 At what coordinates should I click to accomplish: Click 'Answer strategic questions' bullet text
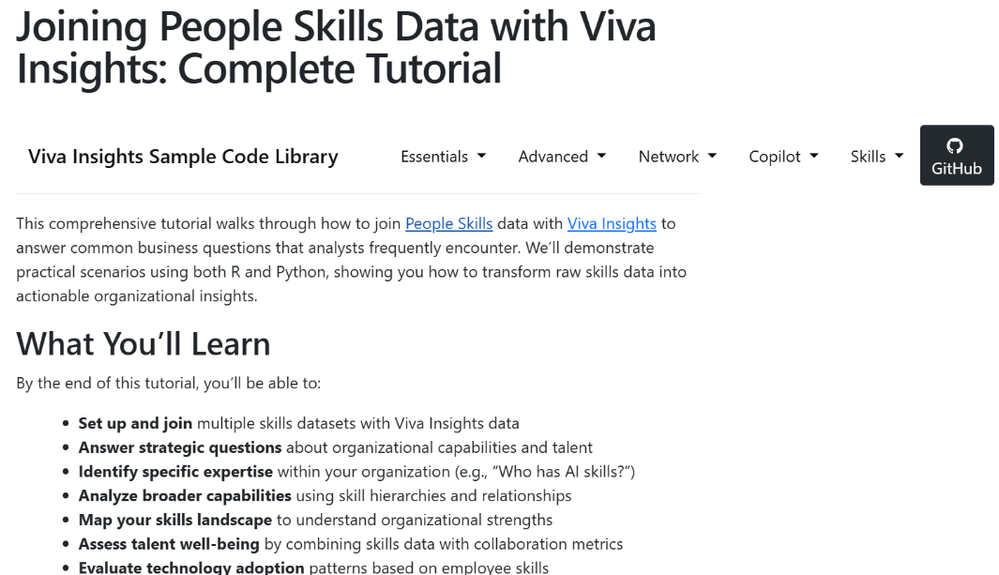180,447
